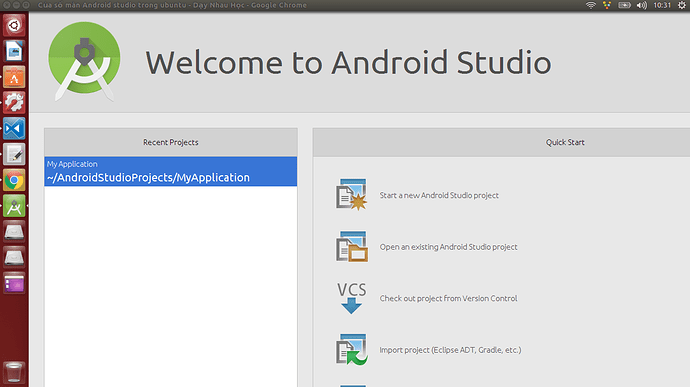Open the 10:31 clock menu

click(662, 5)
